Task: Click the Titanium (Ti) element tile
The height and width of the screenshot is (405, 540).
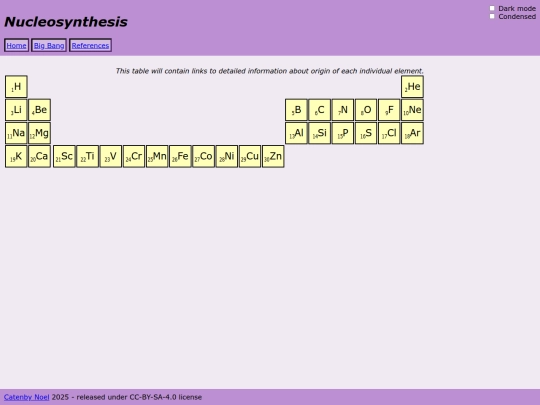Action: point(87,156)
